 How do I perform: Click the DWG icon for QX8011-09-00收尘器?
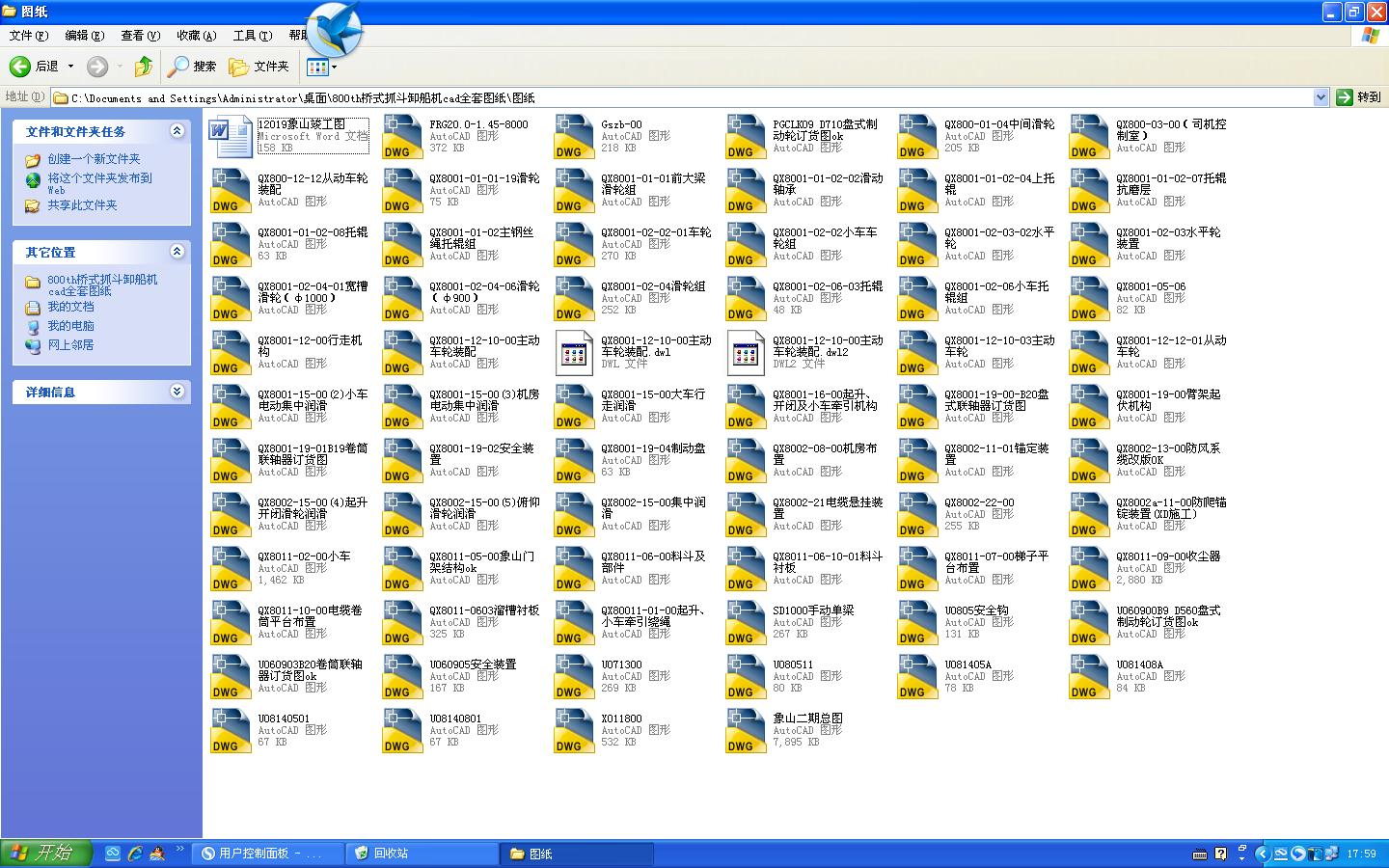(1090, 569)
